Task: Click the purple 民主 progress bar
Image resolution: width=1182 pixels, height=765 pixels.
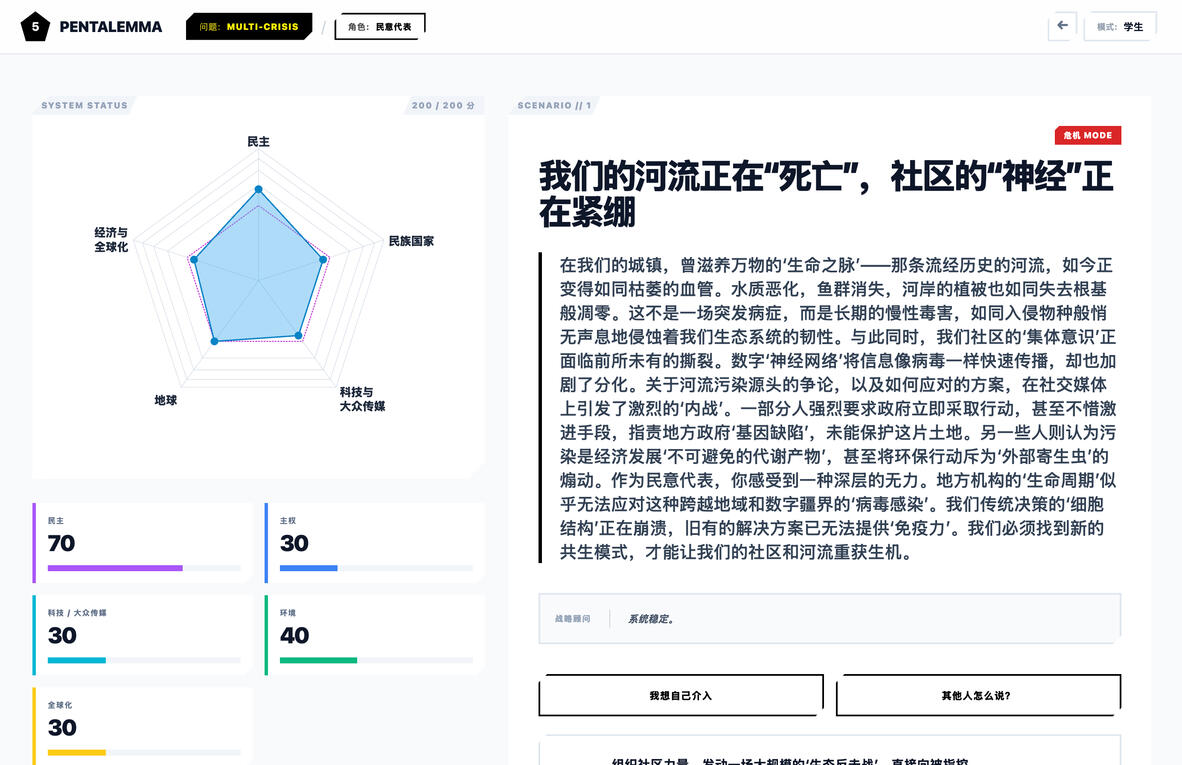Action: (115, 568)
